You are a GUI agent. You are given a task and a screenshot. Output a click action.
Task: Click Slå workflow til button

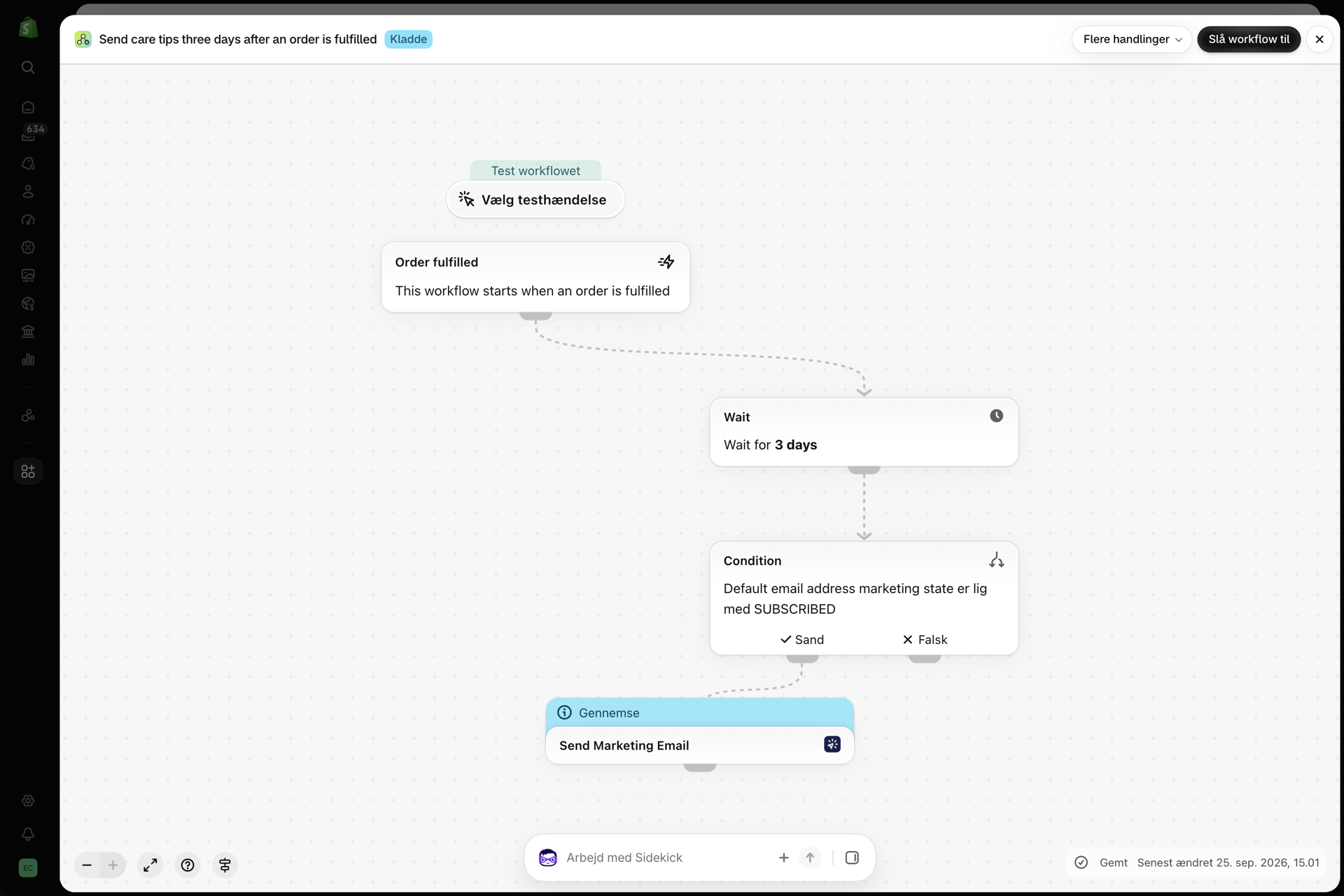pos(1249,39)
